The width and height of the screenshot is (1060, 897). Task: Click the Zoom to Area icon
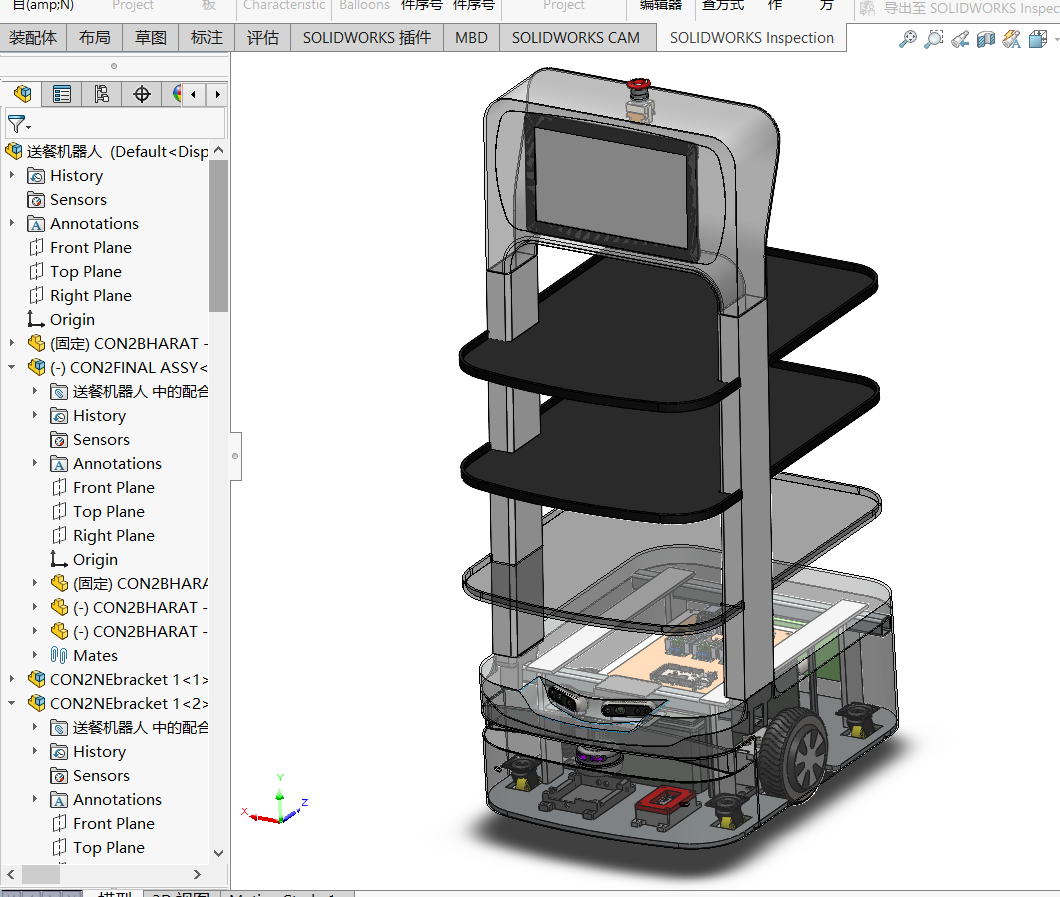pyautogui.click(x=933, y=39)
